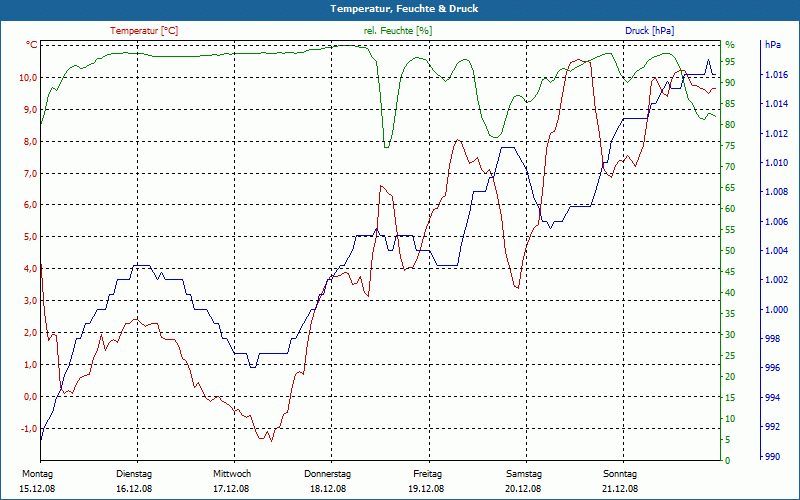Click the '1,0' temperature axis value
The image size is (800, 500).
(x=30, y=364)
